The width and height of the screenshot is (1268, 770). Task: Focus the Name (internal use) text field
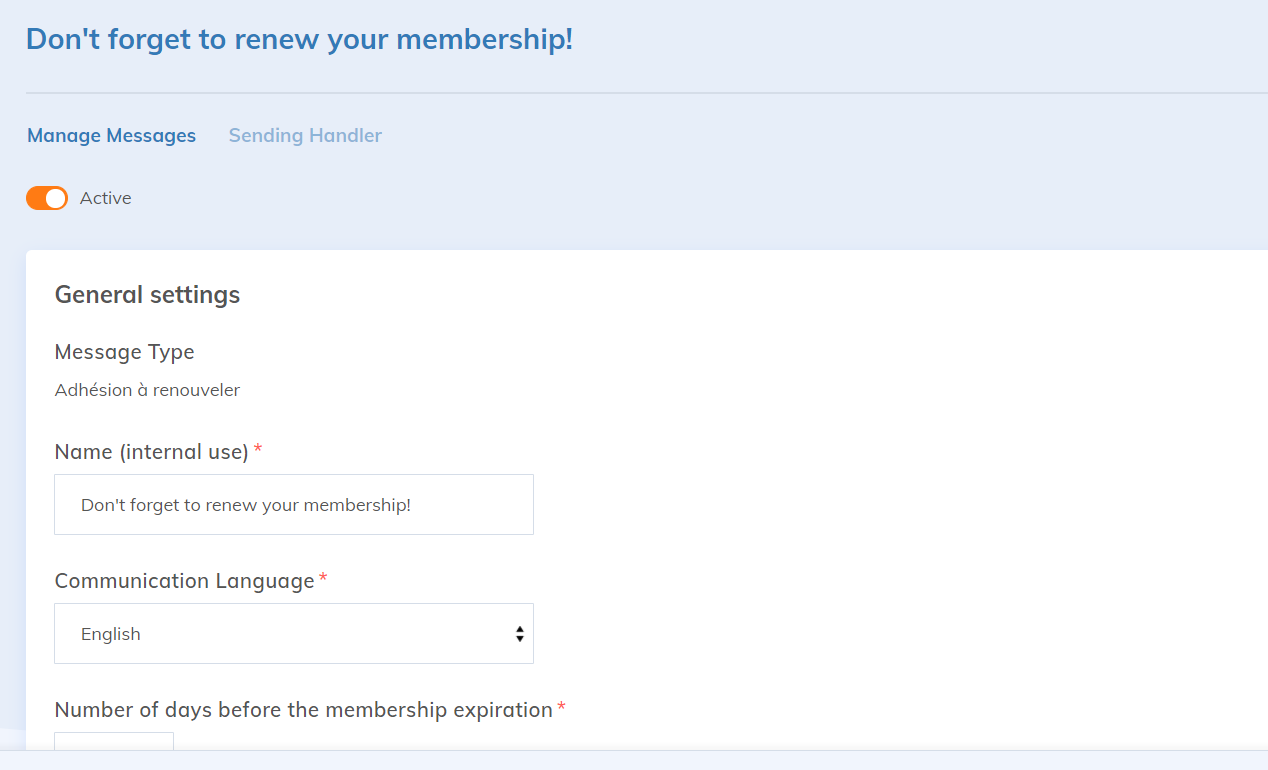tap(294, 505)
